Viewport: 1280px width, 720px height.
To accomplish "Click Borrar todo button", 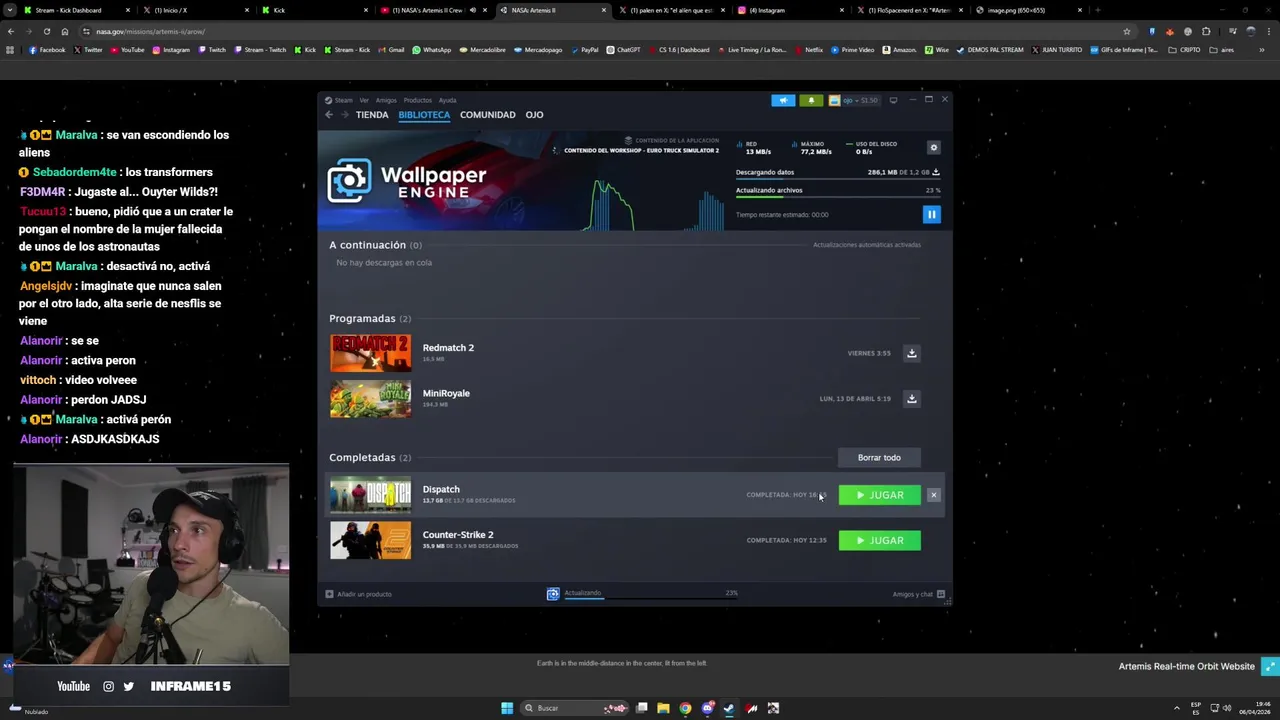I will 879,458.
